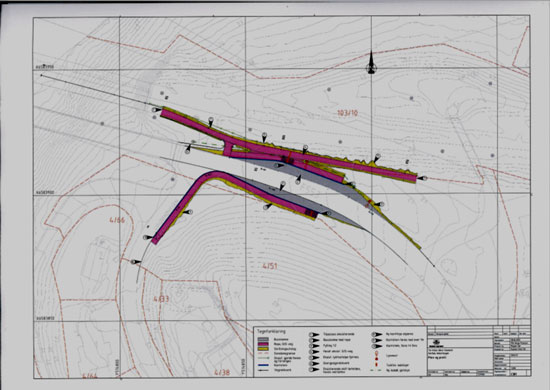Pick the magenta swatch in the legend
Viewport: 550px width, 390px height.
[263, 344]
